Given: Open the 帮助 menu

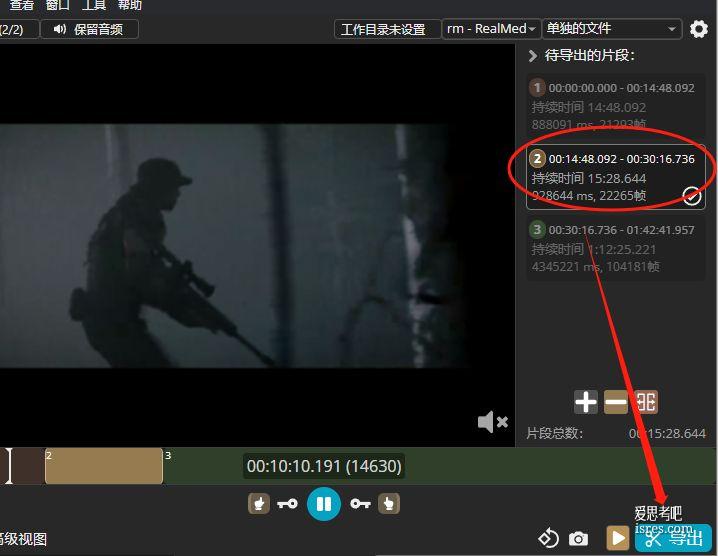Looking at the screenshot, I should (x=130, y=5).
